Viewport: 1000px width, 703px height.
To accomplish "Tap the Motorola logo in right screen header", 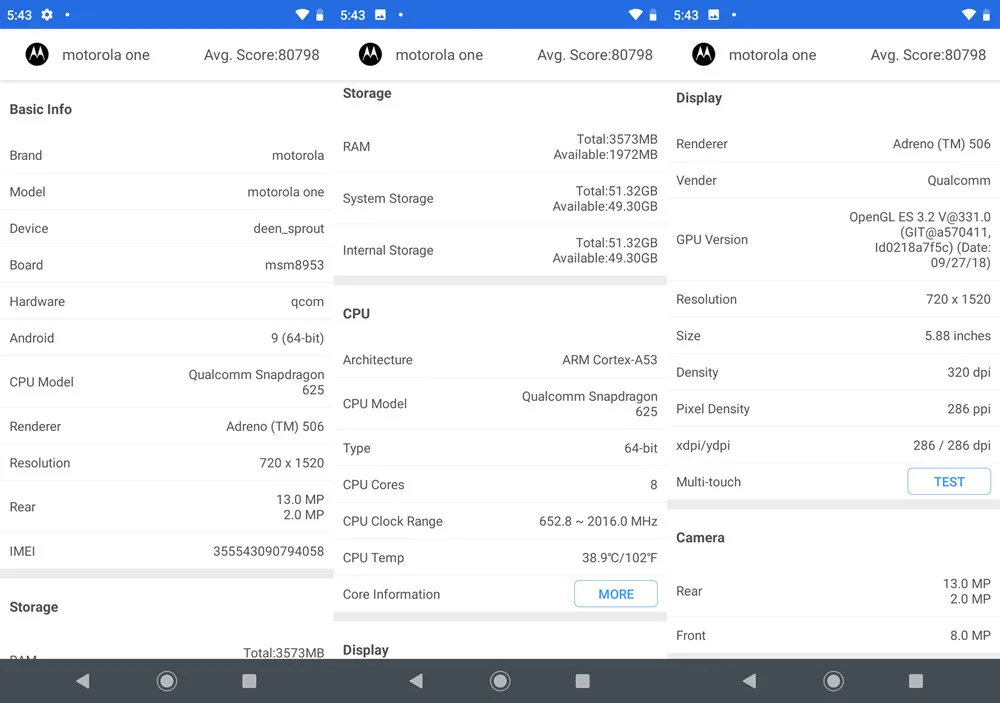I will [x=703, y=55].
